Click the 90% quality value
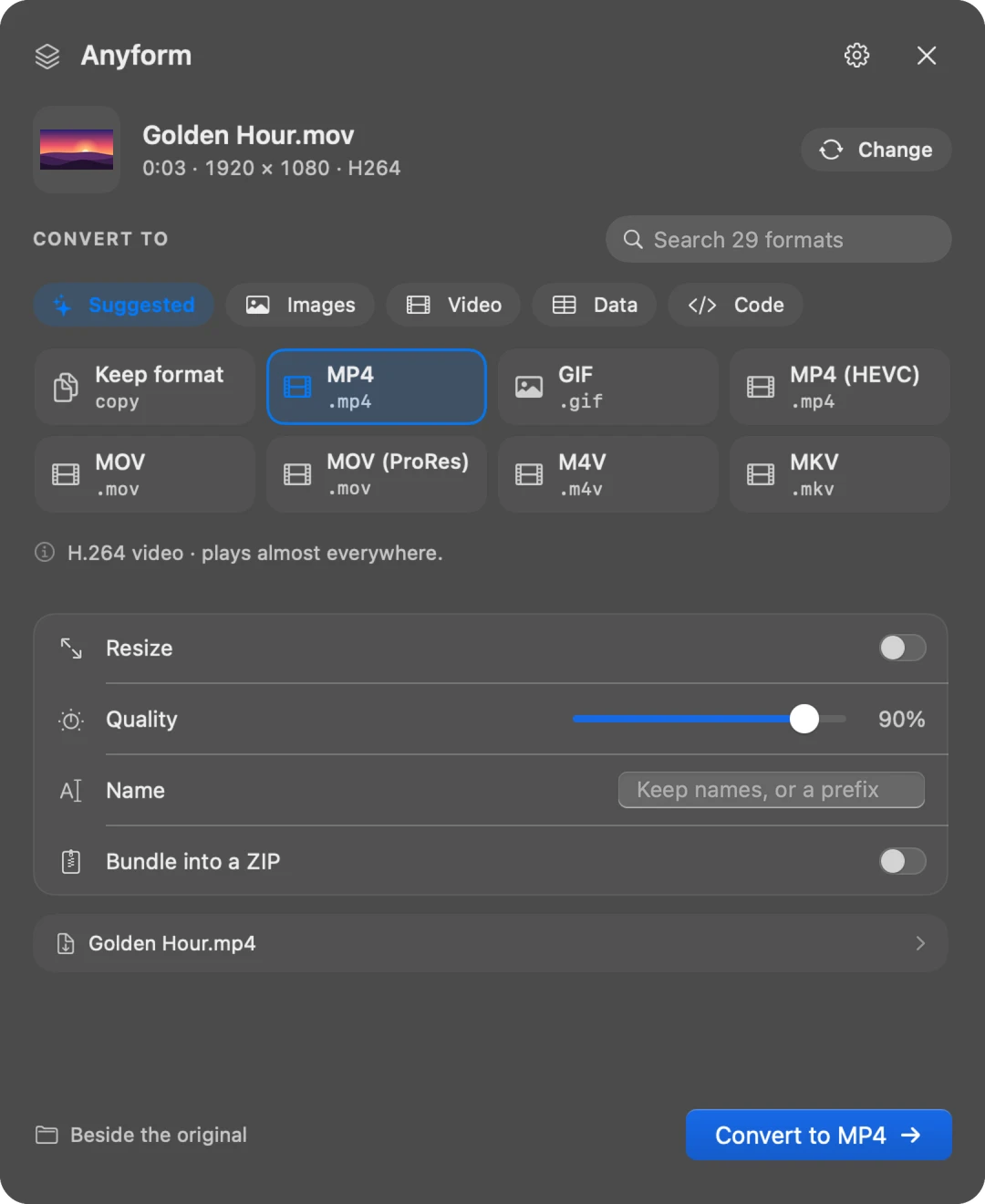This screenshot has height=1204, width=985. [902, 719]
